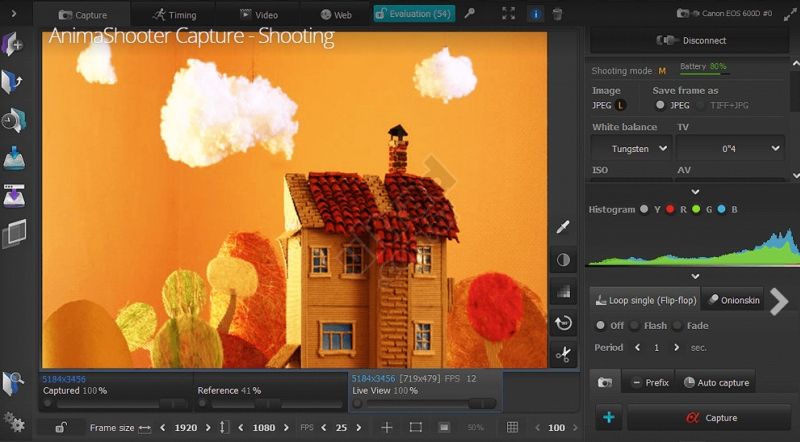Viewport: 800px width, 442px height.
Task: Switch to the Capture tab
Action: click(82, 15)
